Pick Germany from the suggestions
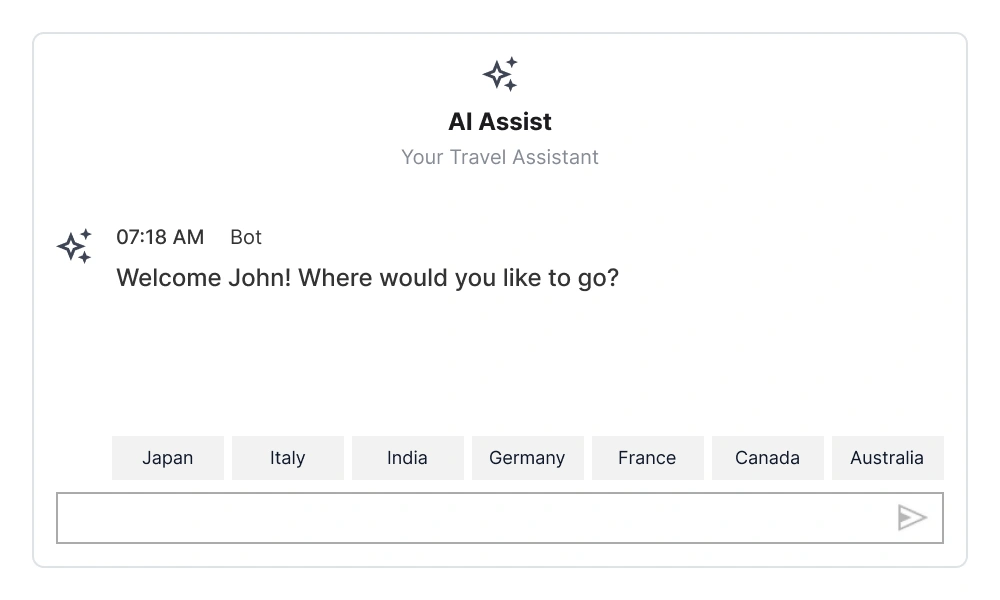Viewport: 1000px width, 600px height. point(527,457)
